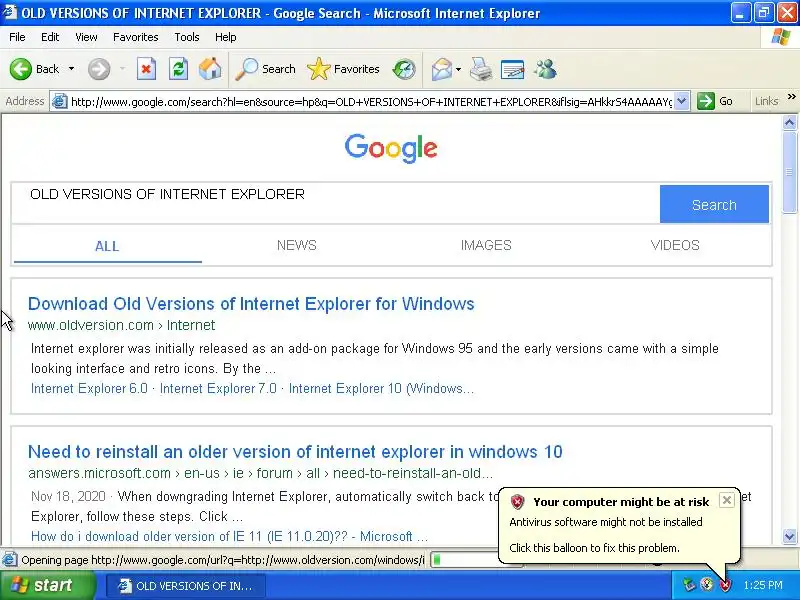Image resolution: width=800 pixels, height=600 pixels.
Task: Go to the Home page icon
Action: 210,69
